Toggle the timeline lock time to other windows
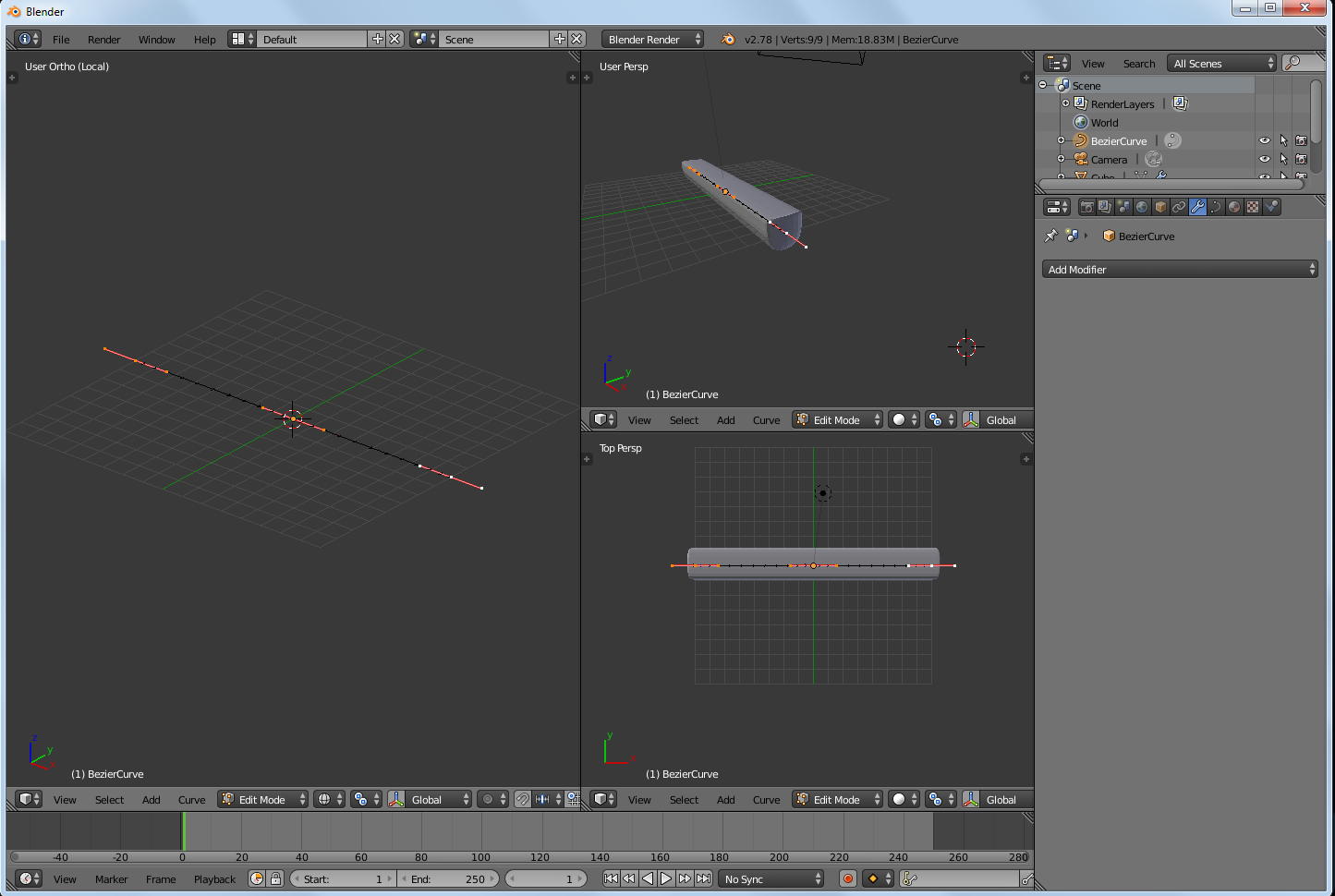 [x=275, y=878]
